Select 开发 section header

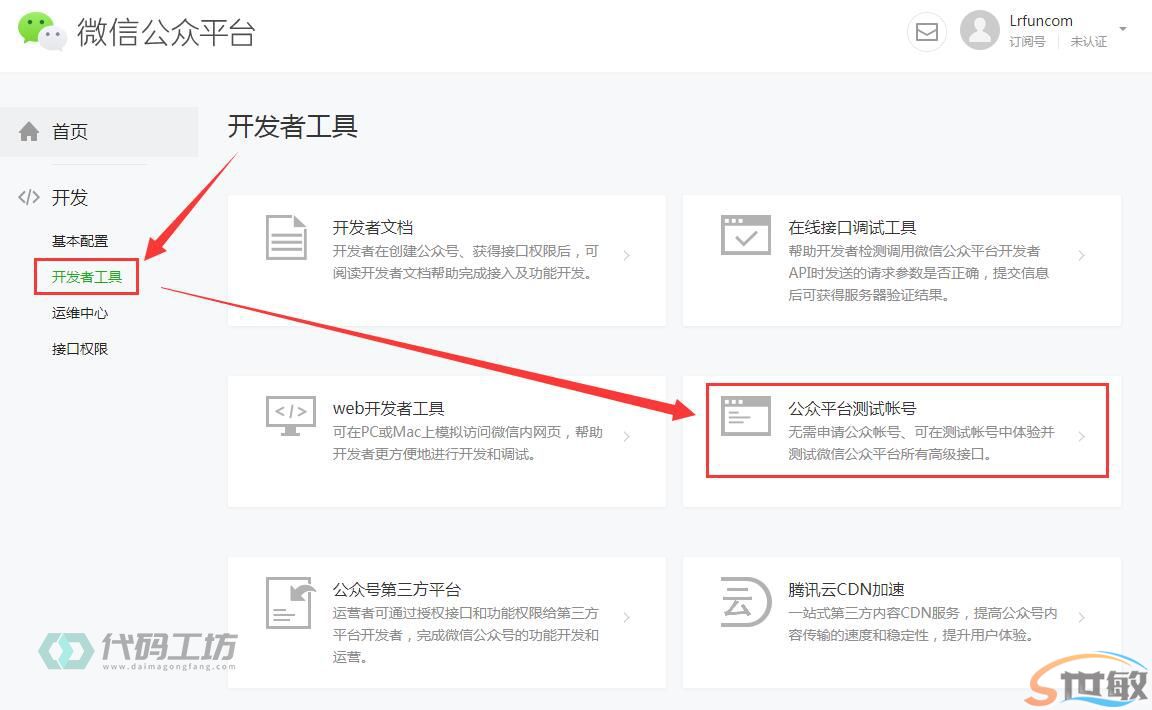tap(70, 198)
